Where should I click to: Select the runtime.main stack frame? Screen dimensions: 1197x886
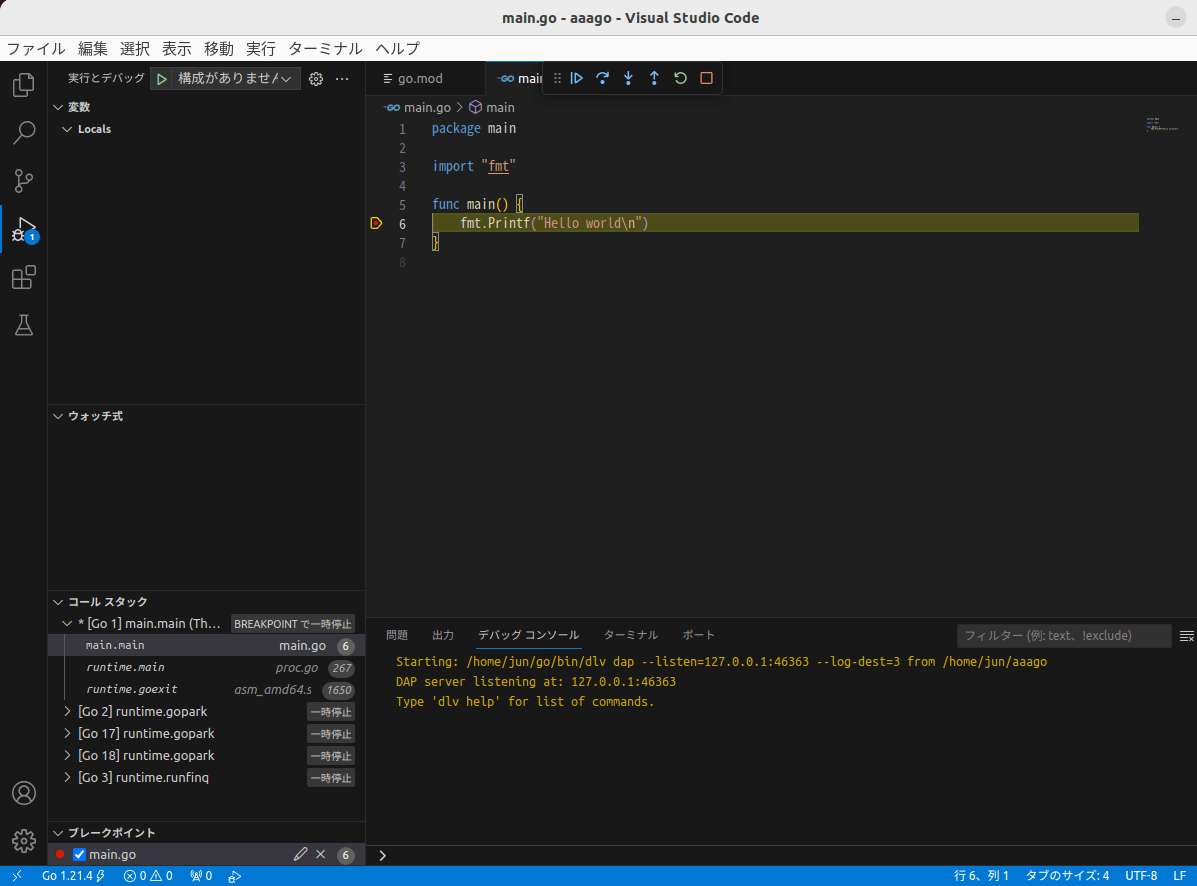coord(206,668)
